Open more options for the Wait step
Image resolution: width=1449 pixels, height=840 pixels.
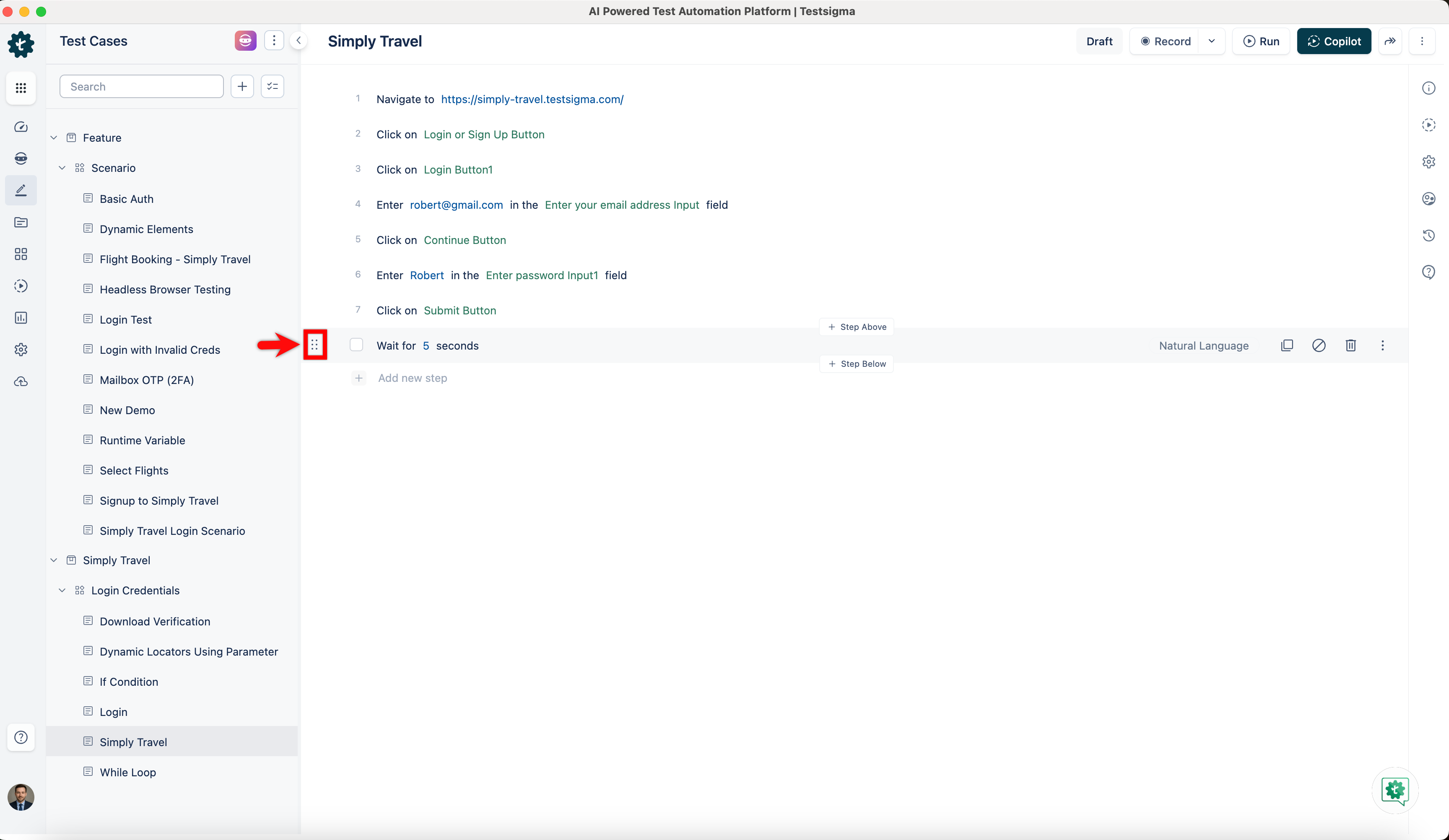pyautogui.click(x=1383, y=345)
